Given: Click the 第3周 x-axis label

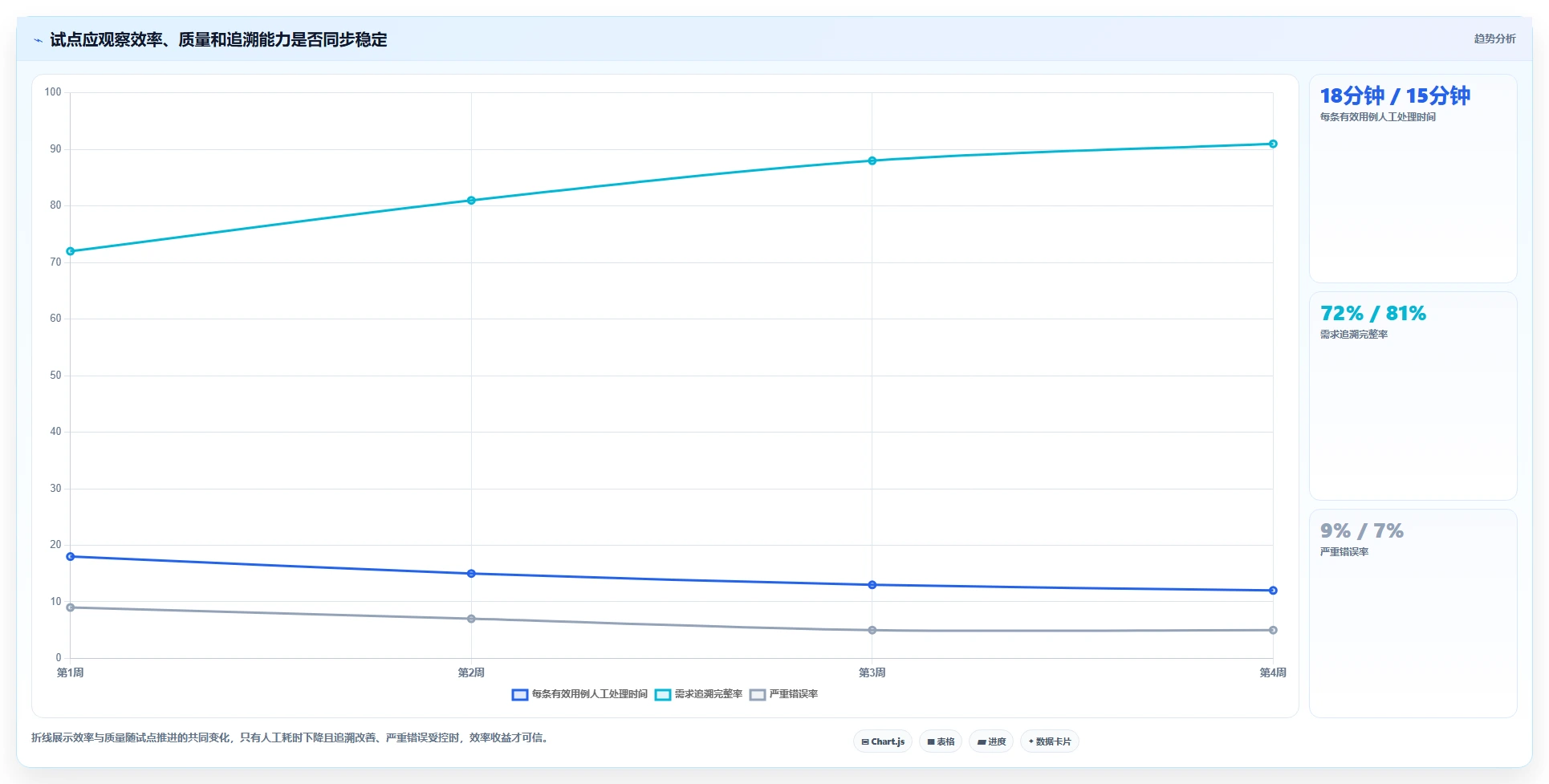Looking at the screenshot, I should tap(872, 672).
